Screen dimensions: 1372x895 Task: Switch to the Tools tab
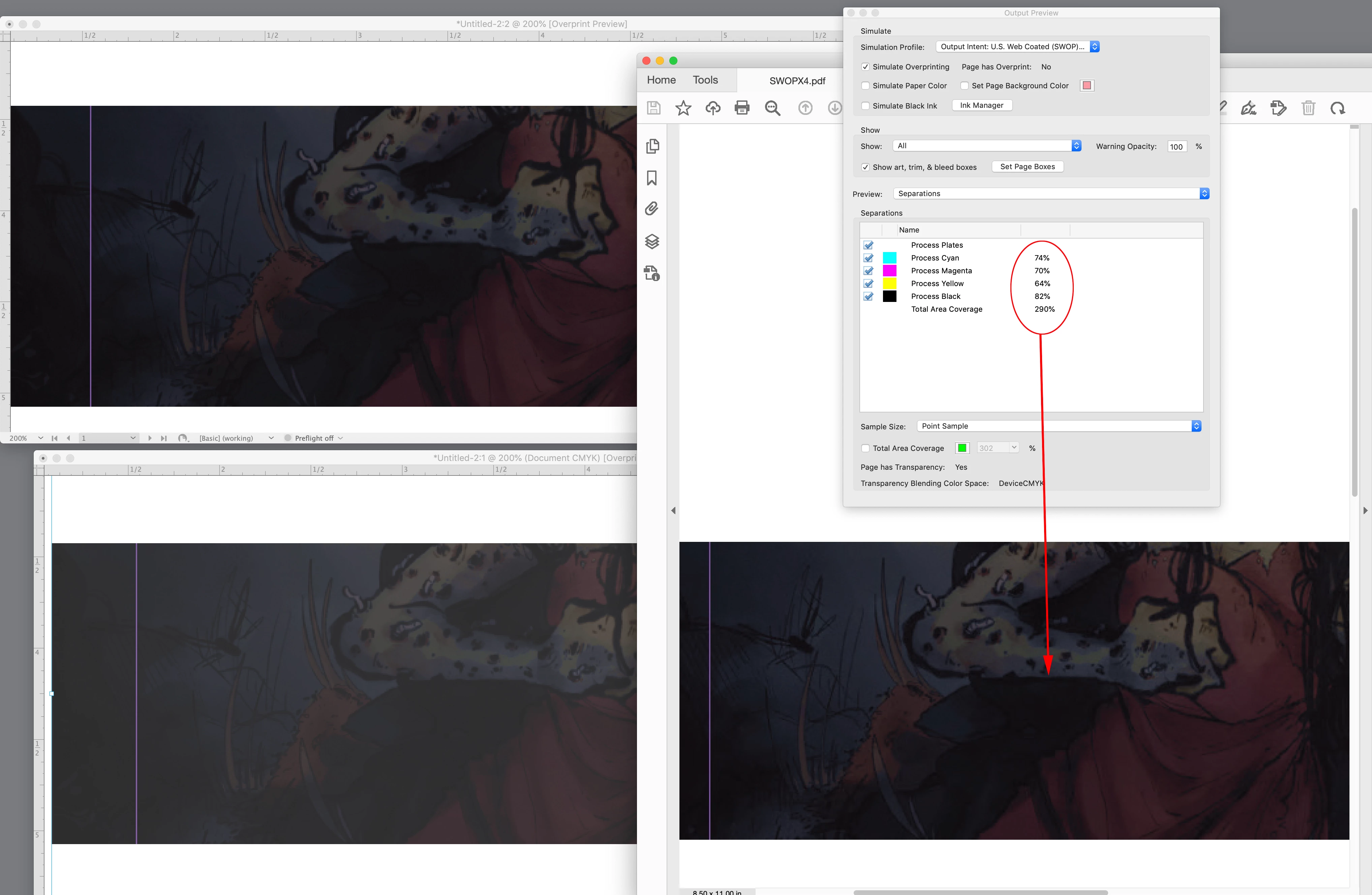click(x=705, y=80)
